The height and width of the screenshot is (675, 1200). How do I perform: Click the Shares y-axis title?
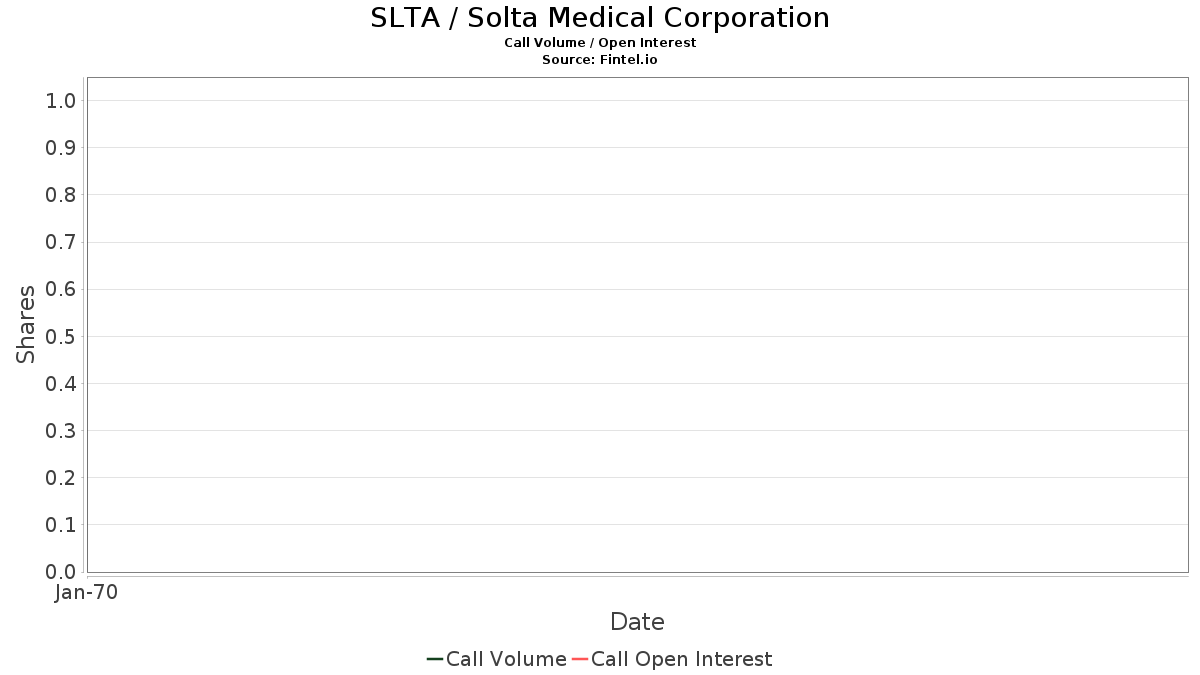coord(26,324)
